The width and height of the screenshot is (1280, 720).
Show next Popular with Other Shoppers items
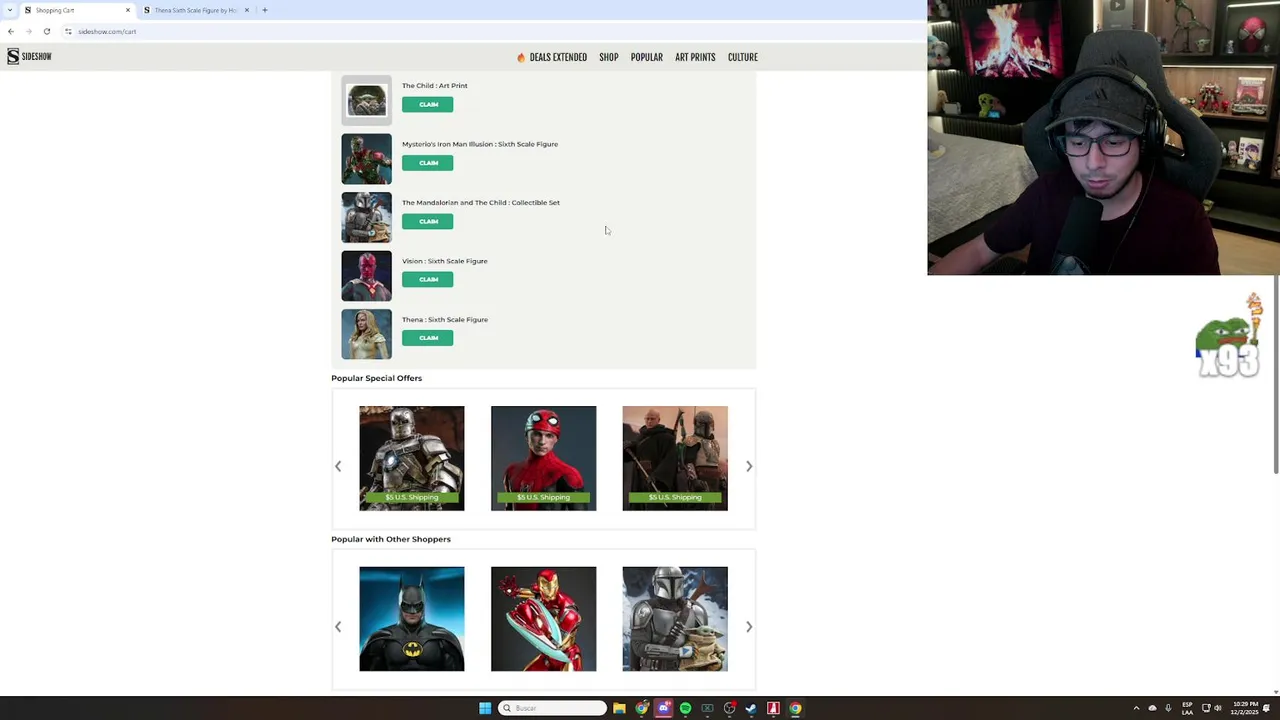[749, 627]
